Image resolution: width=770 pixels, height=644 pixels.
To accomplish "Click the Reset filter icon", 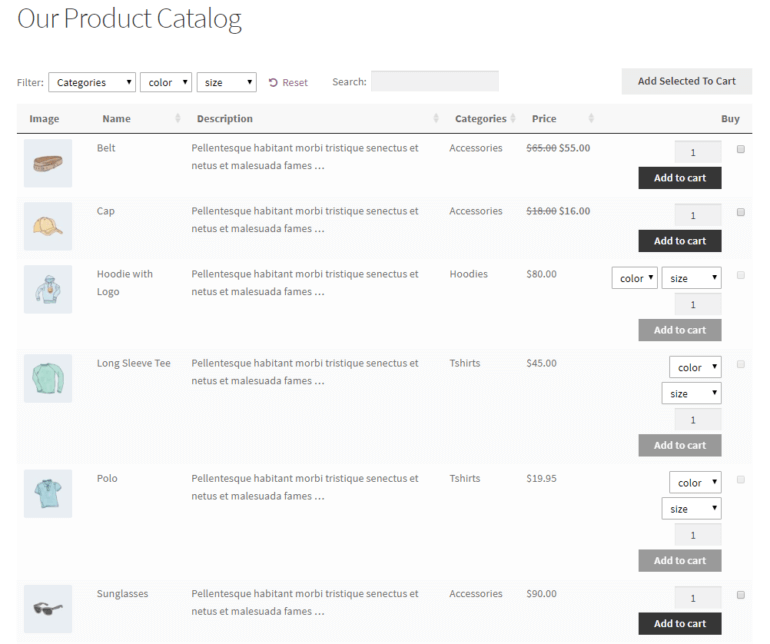I will click(x=273, y=83).
